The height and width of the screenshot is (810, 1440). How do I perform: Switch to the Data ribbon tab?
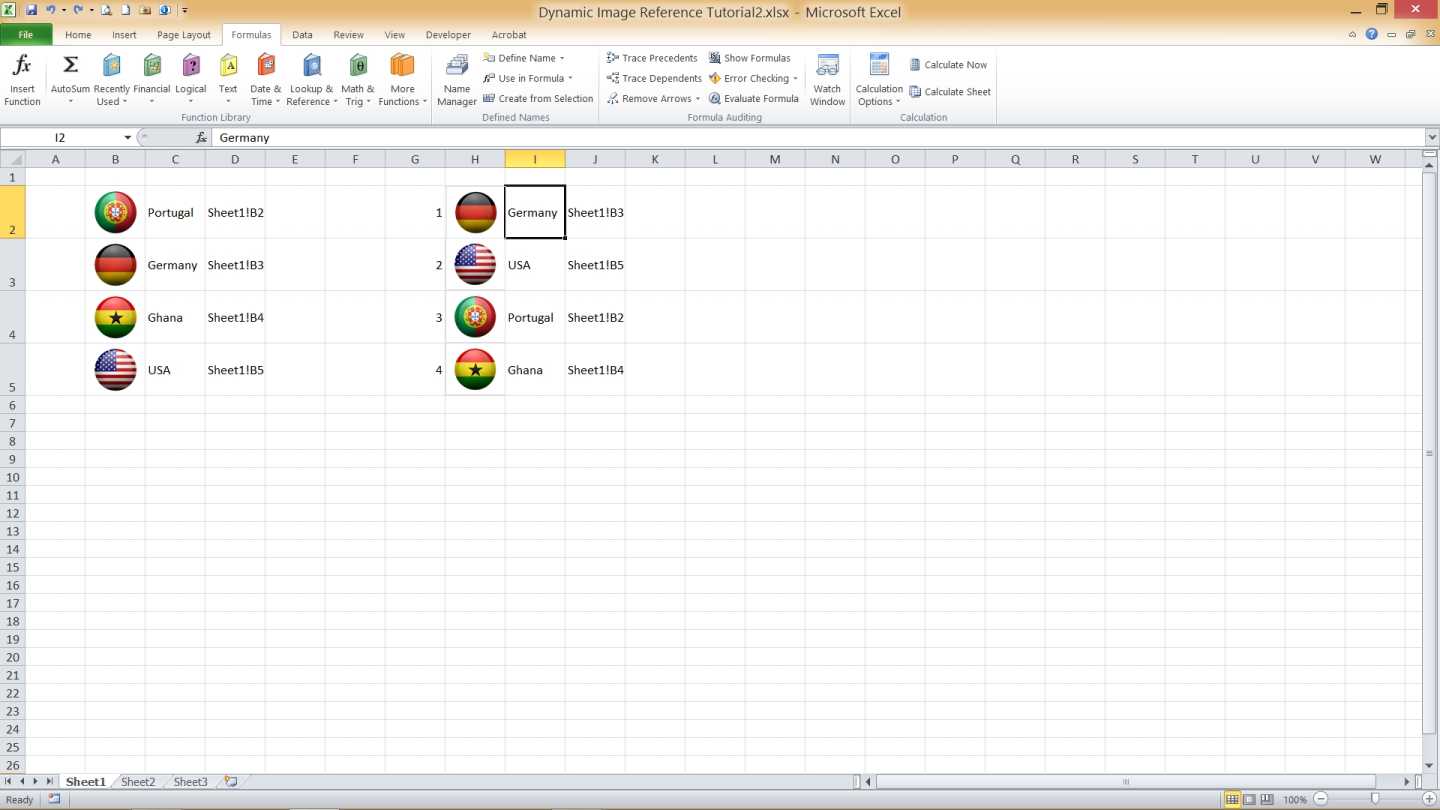(302, 35)
